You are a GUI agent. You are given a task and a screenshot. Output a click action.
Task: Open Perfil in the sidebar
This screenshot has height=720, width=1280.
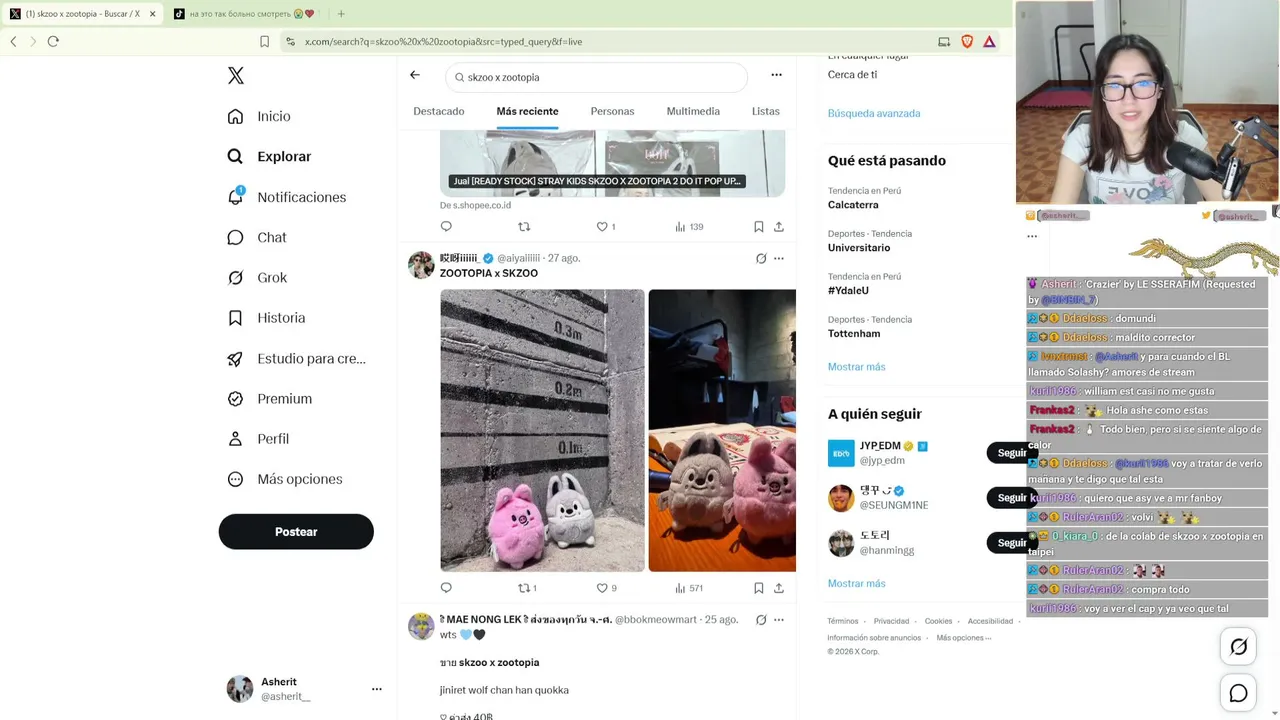(258, 439)
